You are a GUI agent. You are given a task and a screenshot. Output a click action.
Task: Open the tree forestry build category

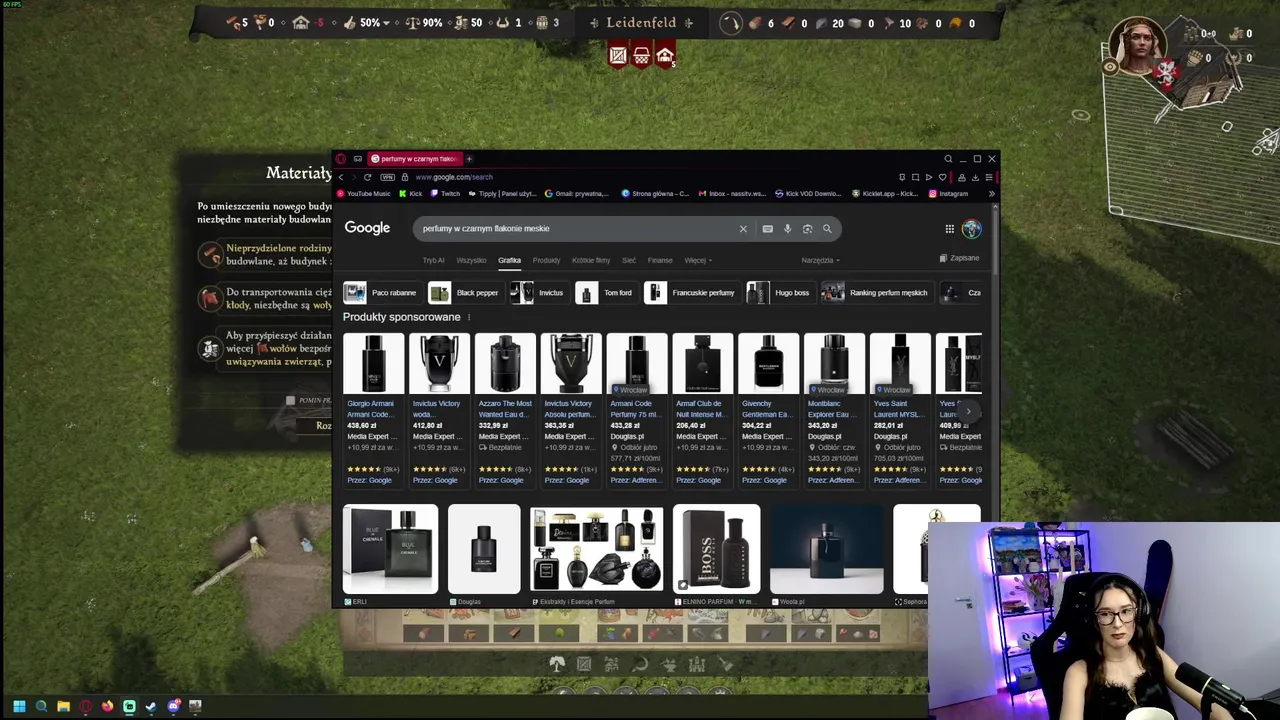pyautogui.click(x=557, y=663)
